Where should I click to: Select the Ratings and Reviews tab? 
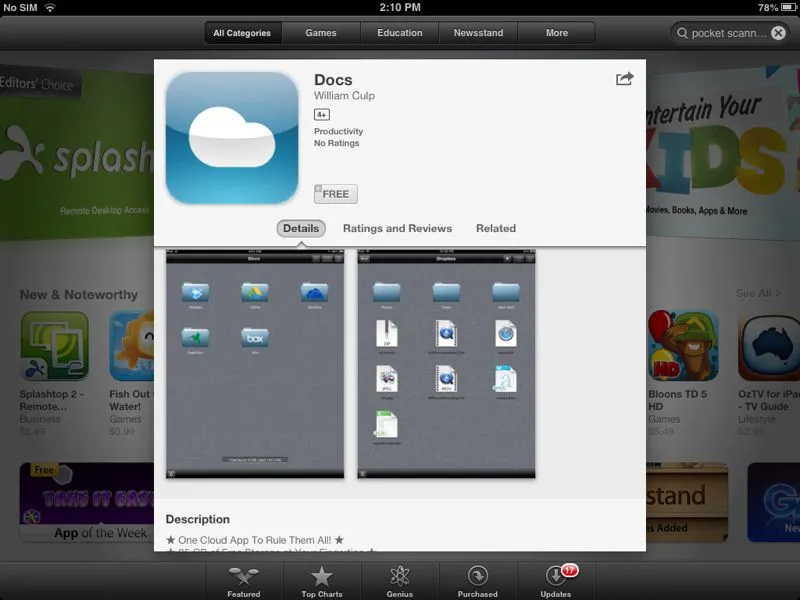point(397,228)
